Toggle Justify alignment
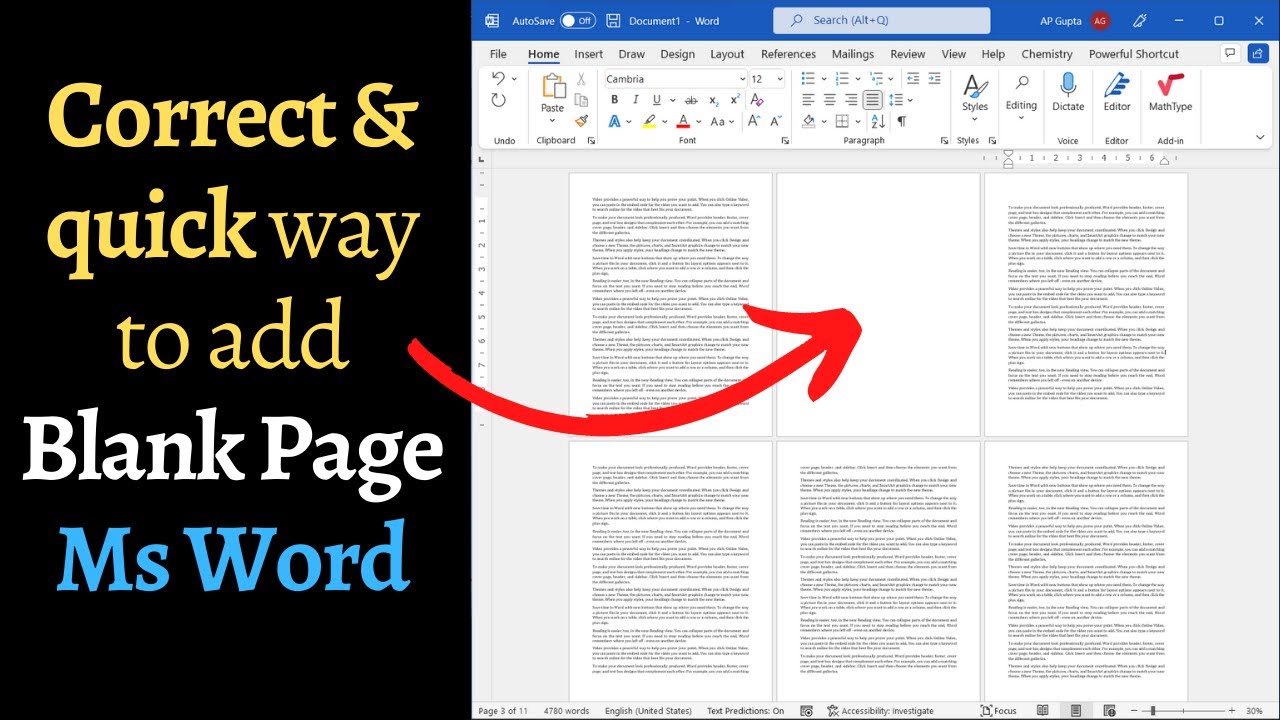Viewport: 1280px width, 720px height. (873, 100)
